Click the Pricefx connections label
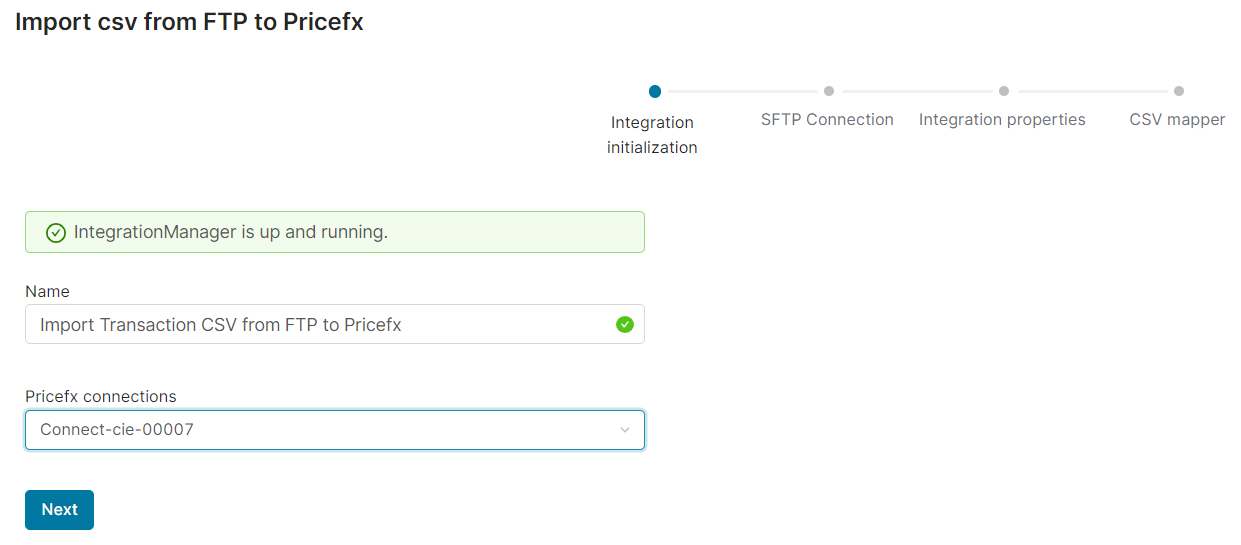The image size is (1241, 545). [x=100, y=396]
